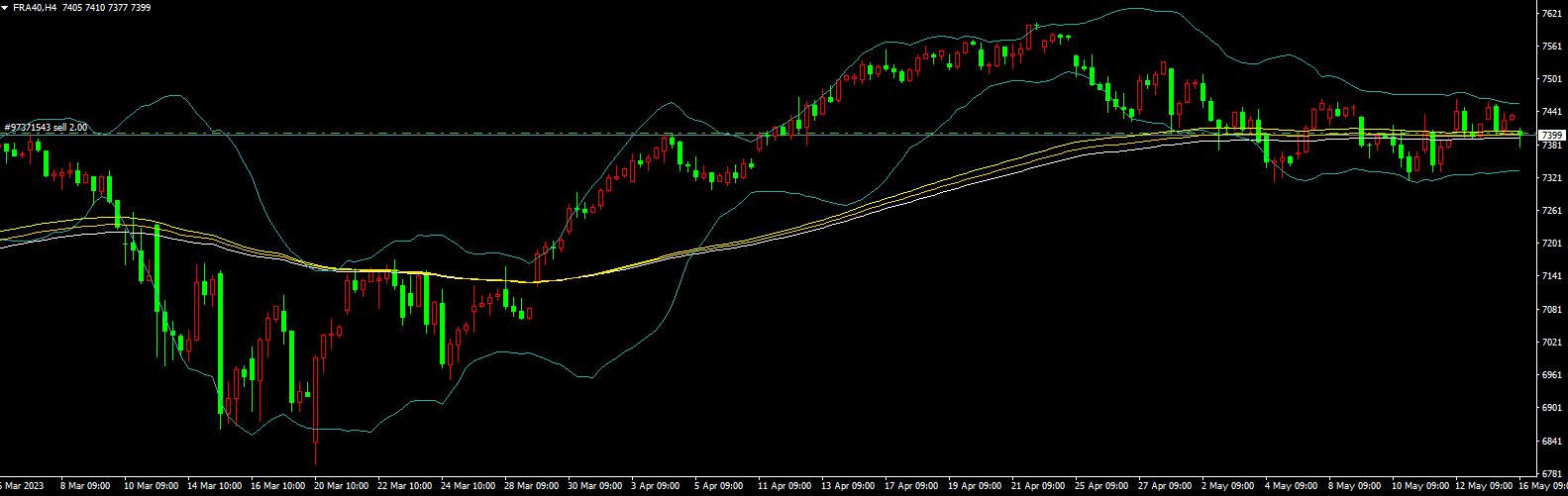Click price scale label 7021
Viewport: 1568px width, 496px height.
1552,343
